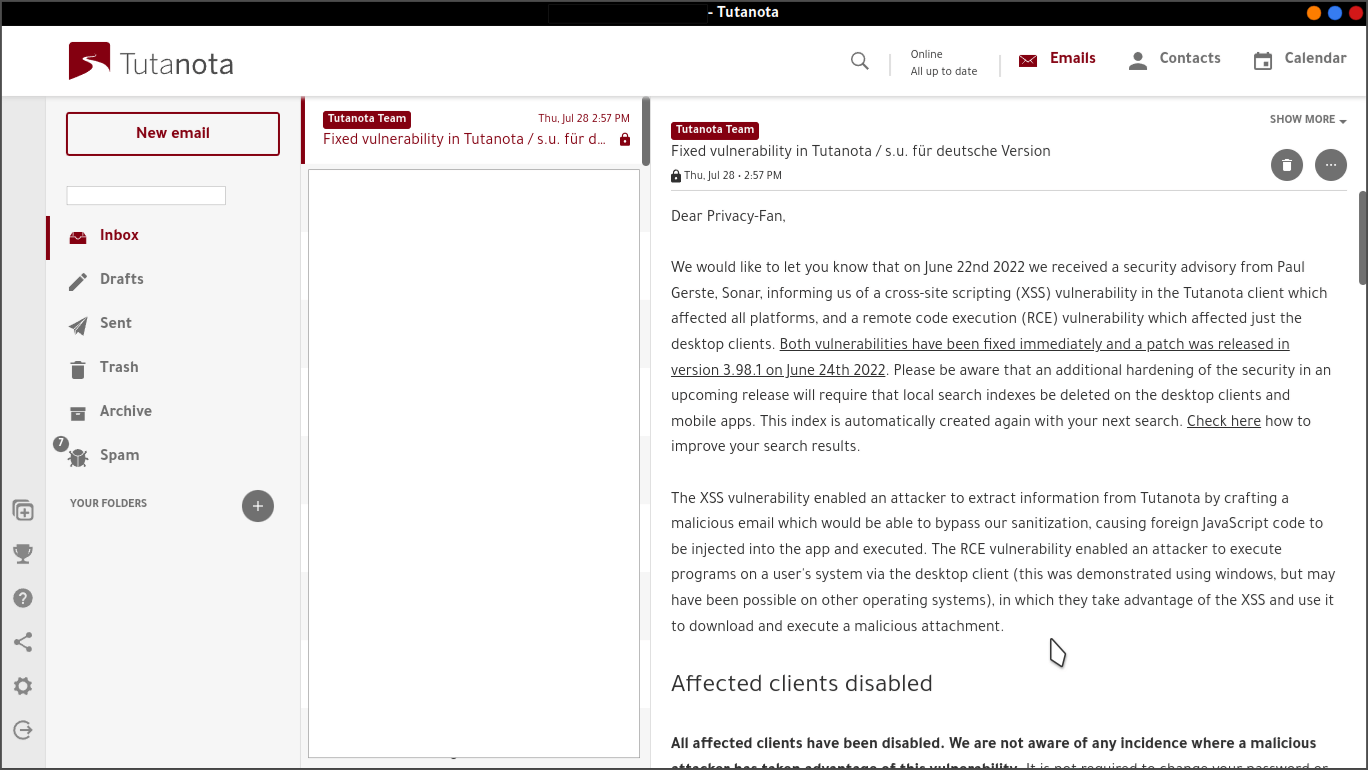Open the Spam folder
Image resolution: width=1368 pixels, height=770 pixels.
(x=119, y=455)
